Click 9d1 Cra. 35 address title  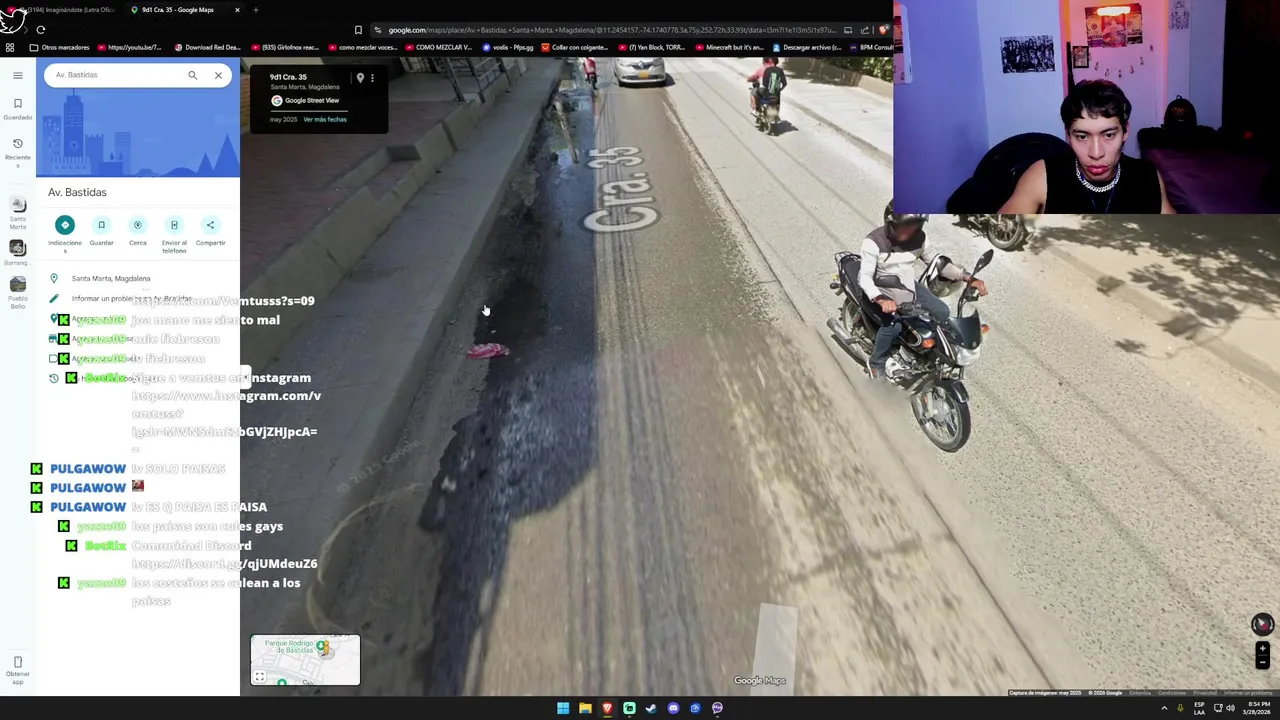point(288,77)
